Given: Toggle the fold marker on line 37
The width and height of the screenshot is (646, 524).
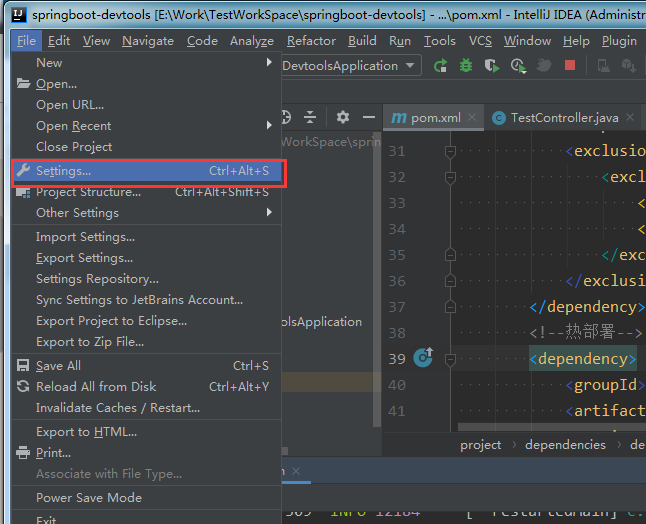Looking at the screenshot, I should click(x=450, y=307).
